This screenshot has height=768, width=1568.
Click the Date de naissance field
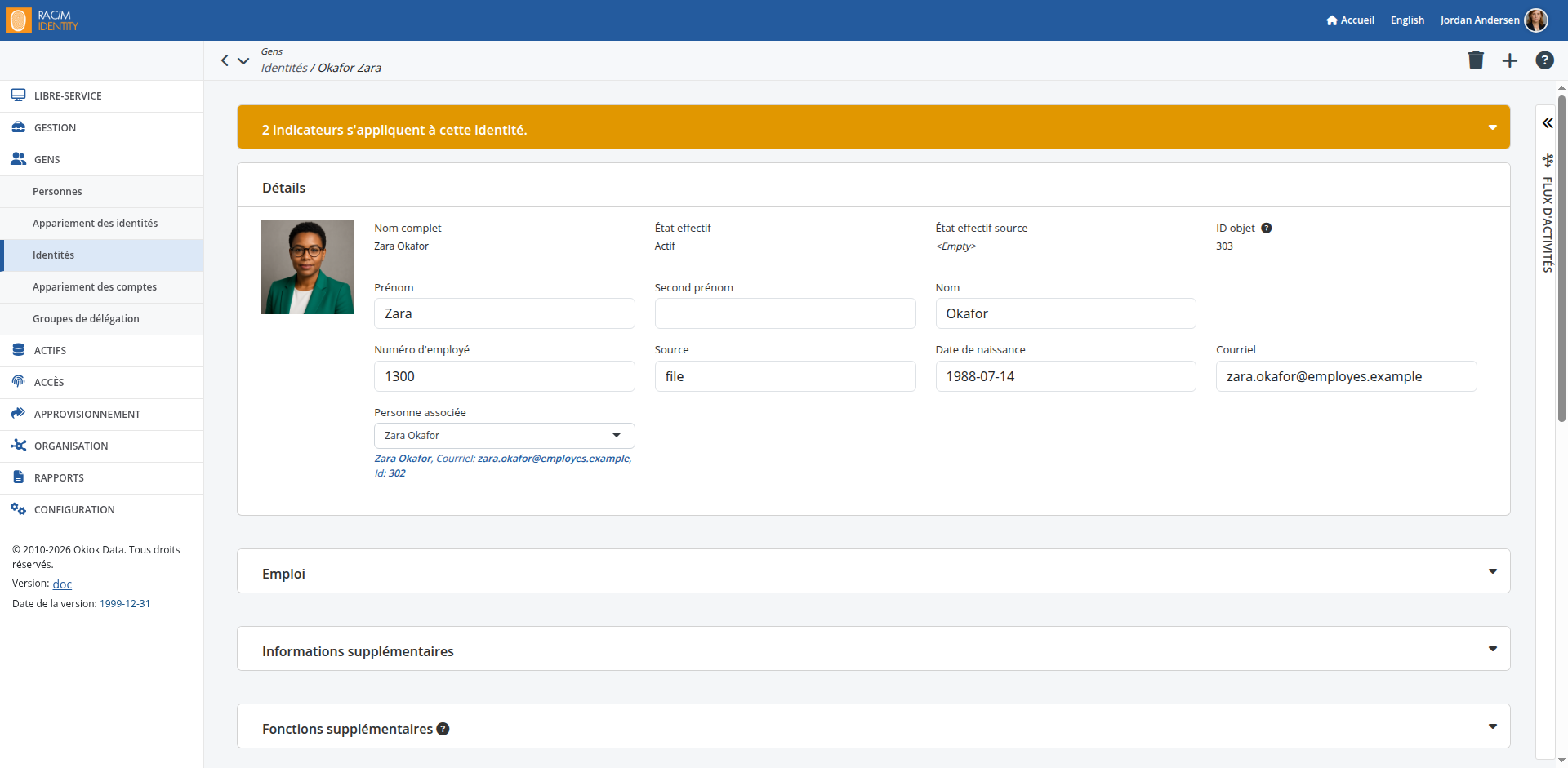(x=1066, y=376)
